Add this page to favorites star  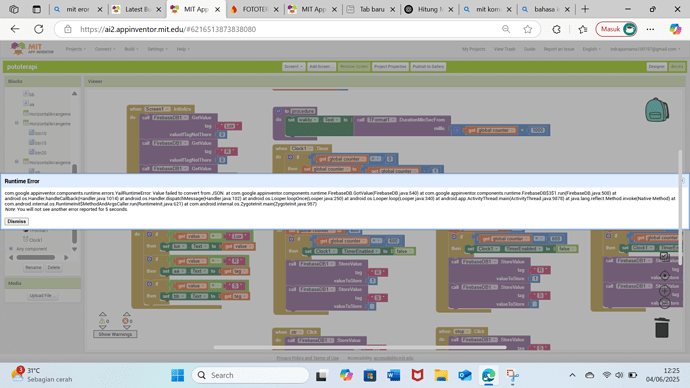pyautogui.click(x=528, y=29)
